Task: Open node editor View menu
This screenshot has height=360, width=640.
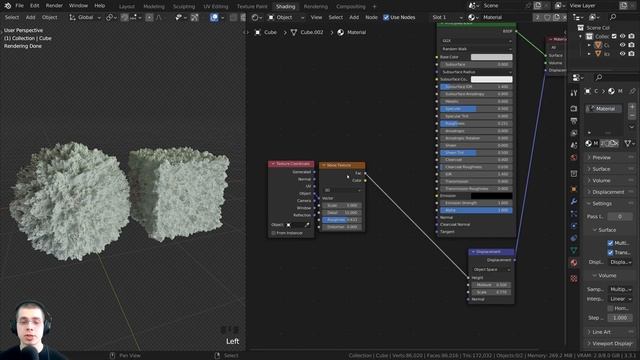Action: 316,18
